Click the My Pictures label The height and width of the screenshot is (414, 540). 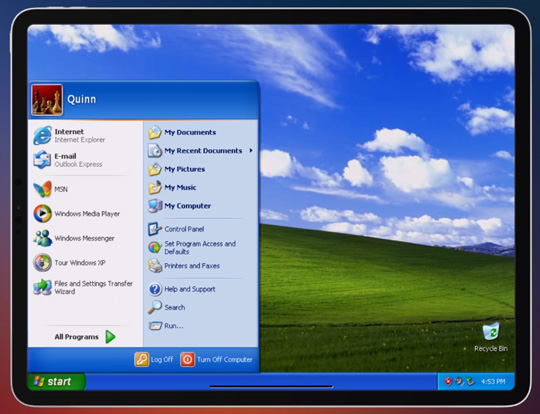pos(185,169)
